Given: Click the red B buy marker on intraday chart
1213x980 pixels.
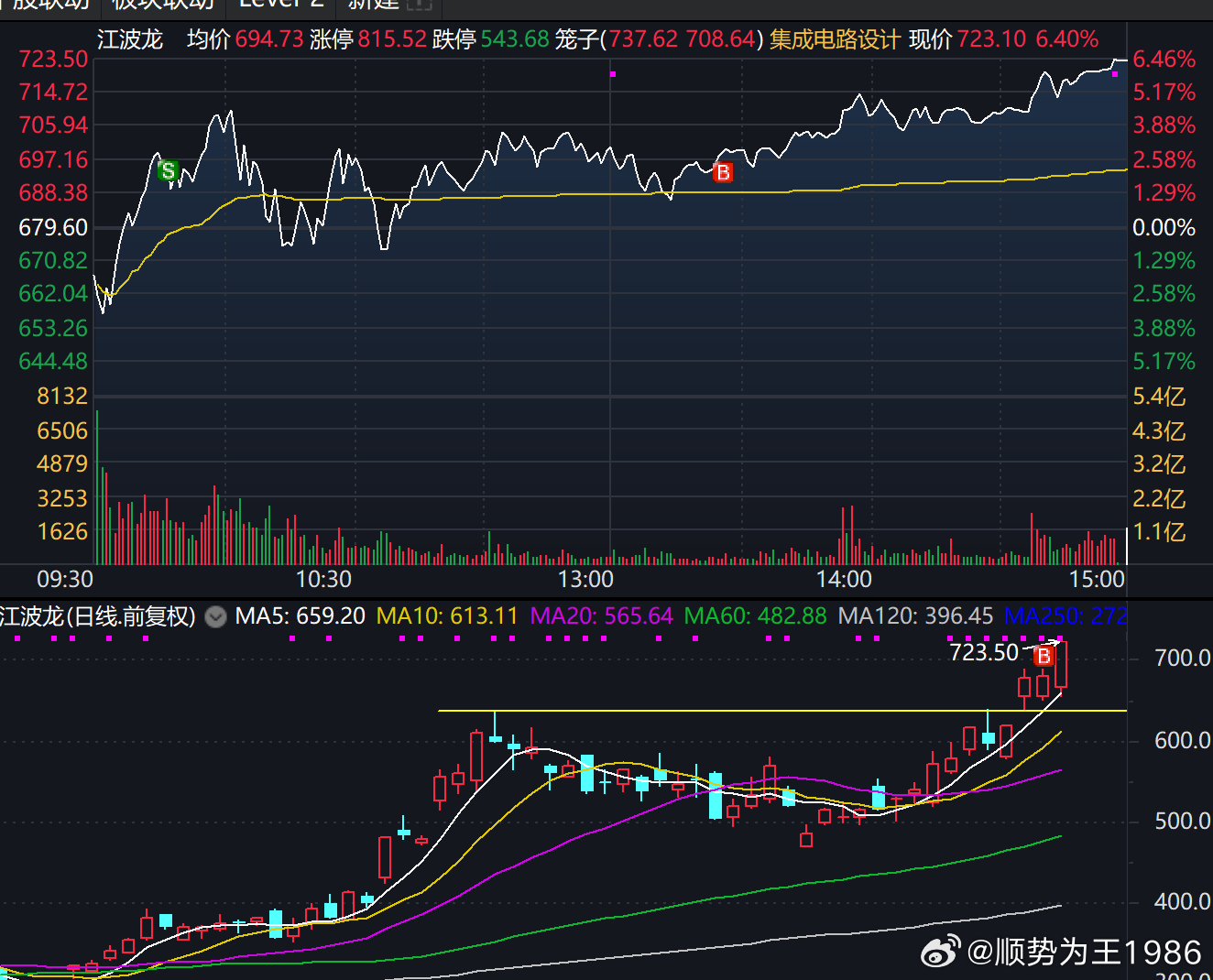Looking at the screenshot, I should pyautogui.click(x=723, y=172).
